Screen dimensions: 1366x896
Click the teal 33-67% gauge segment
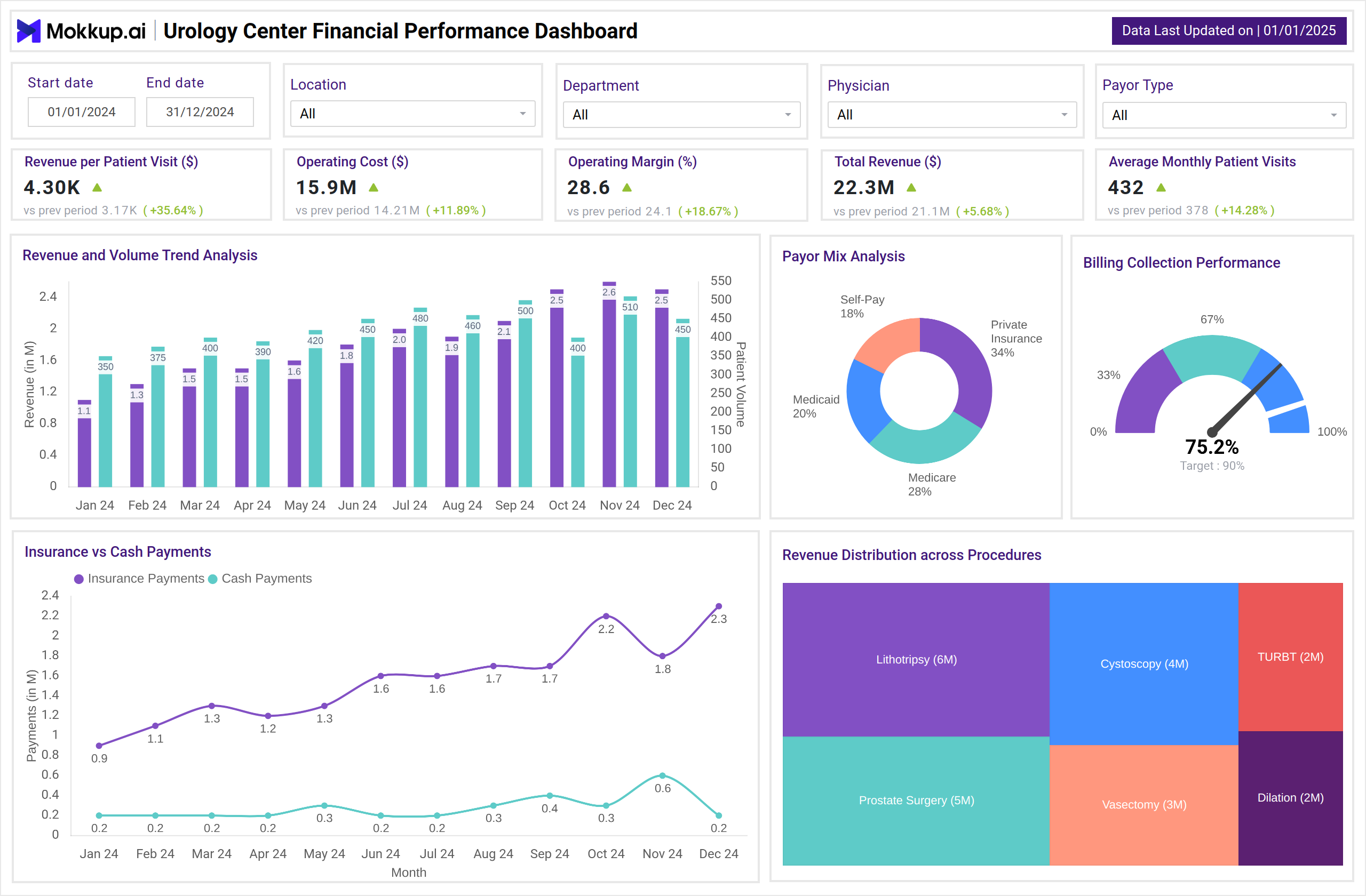tap(1212, 356)
